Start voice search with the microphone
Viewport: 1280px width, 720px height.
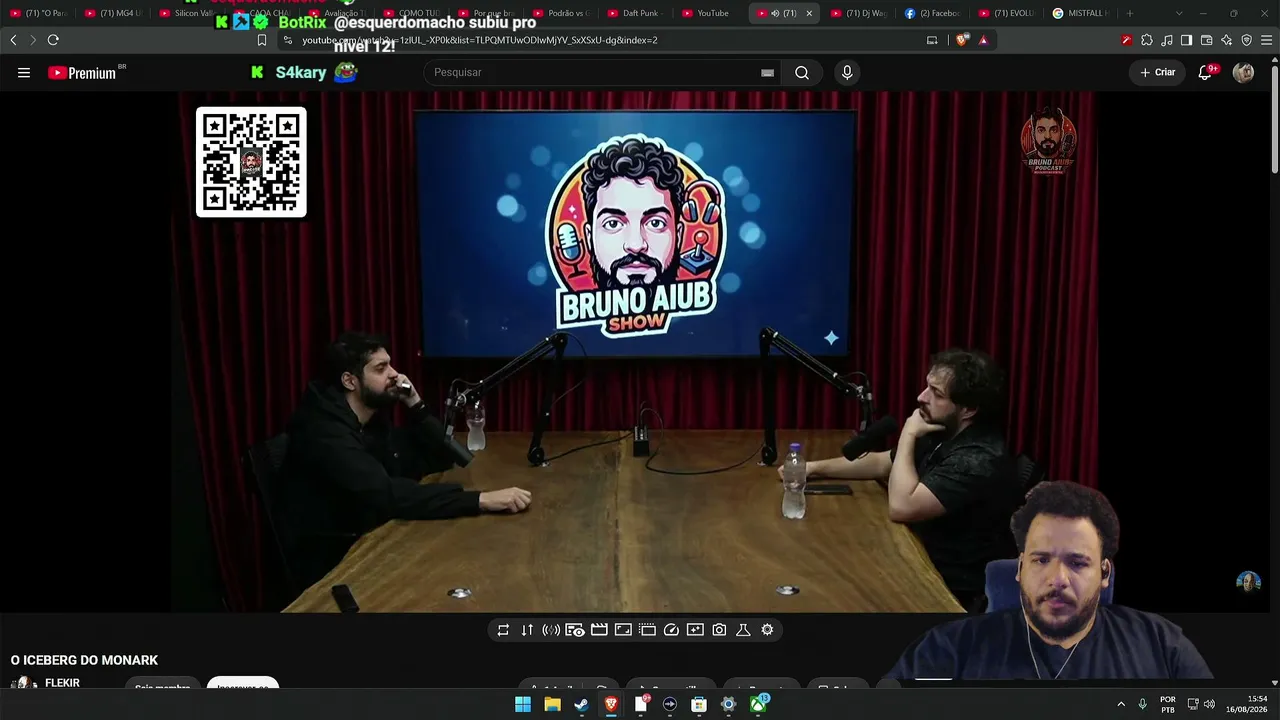click(847, 72)
